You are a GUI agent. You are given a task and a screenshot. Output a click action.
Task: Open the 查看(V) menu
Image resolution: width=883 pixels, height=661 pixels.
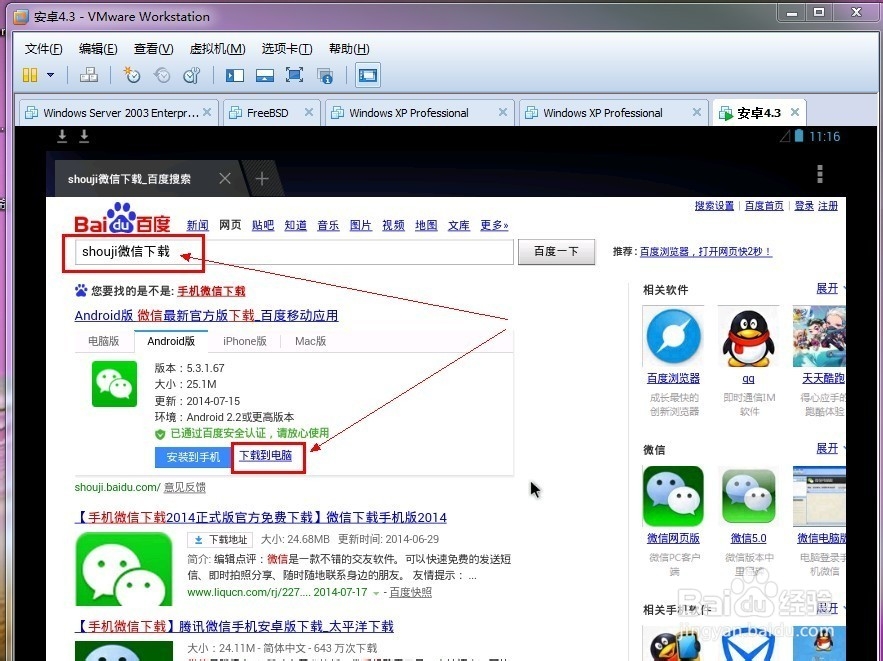pos(153,49)
